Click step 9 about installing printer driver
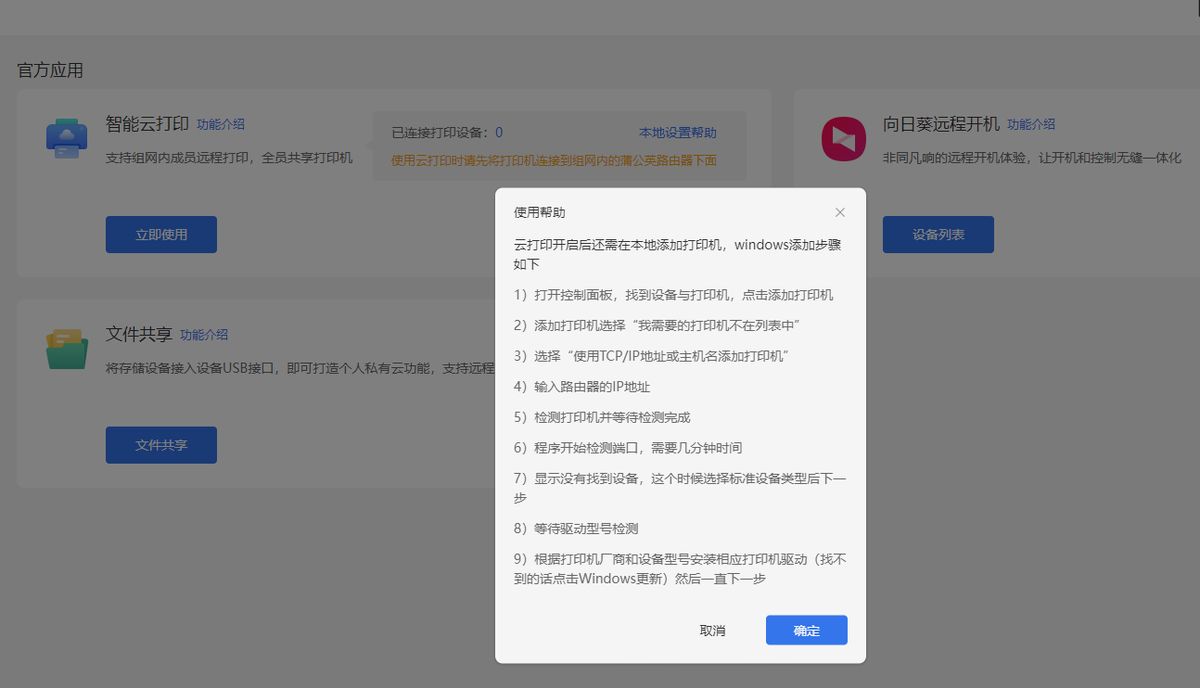The width and height of the screenshot is (1200, 688). coord(680,569)
